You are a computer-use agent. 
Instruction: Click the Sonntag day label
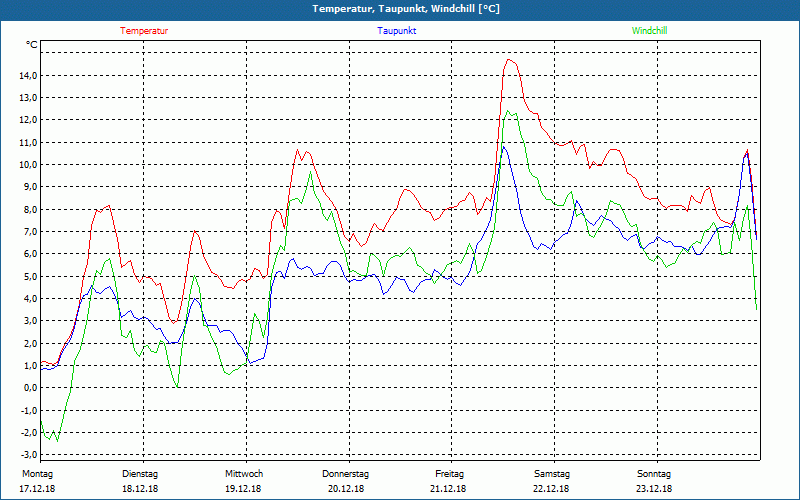coord(654,474)
